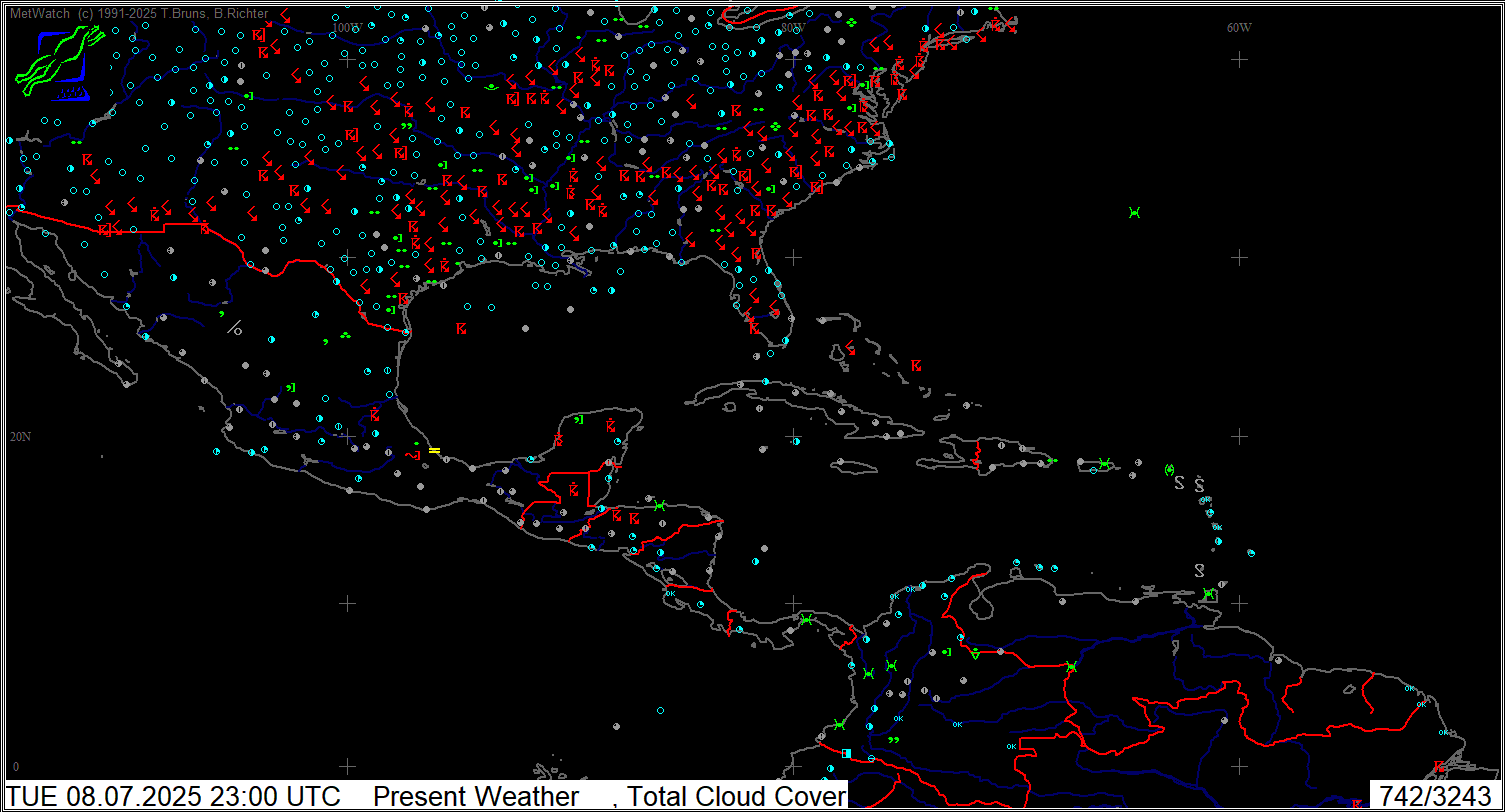Click the 'OK' station label in French Guiana
Viewport: 1505px width, 812px height.
[x=1409, y=688]
